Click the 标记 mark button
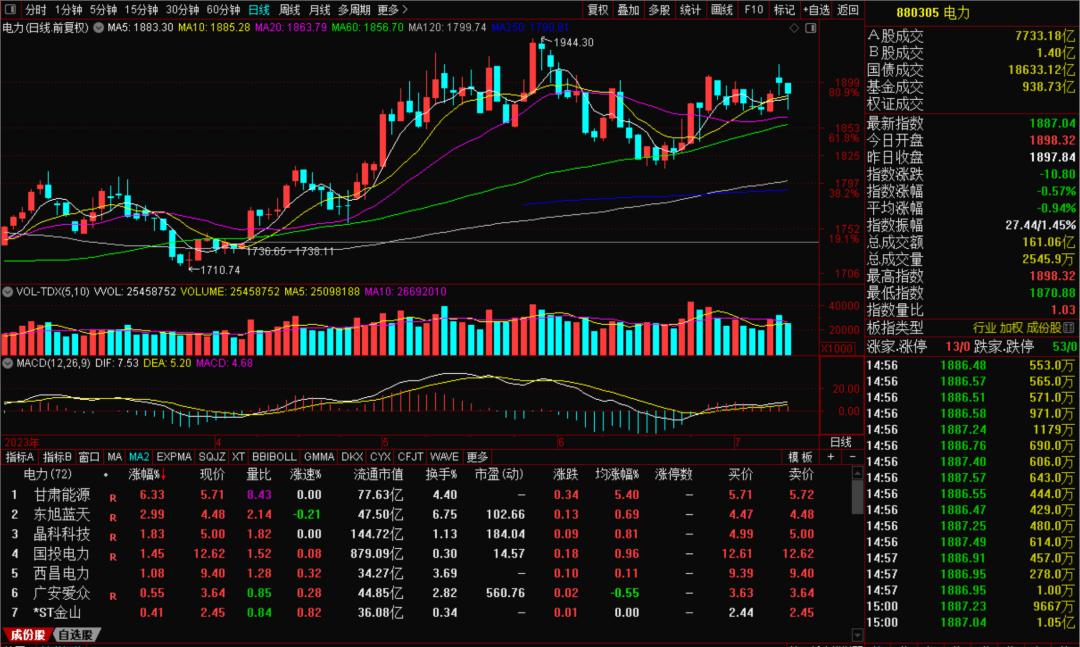Viewport: 1080px width, 647px height. pyautogui.click(x=785, y=10)
